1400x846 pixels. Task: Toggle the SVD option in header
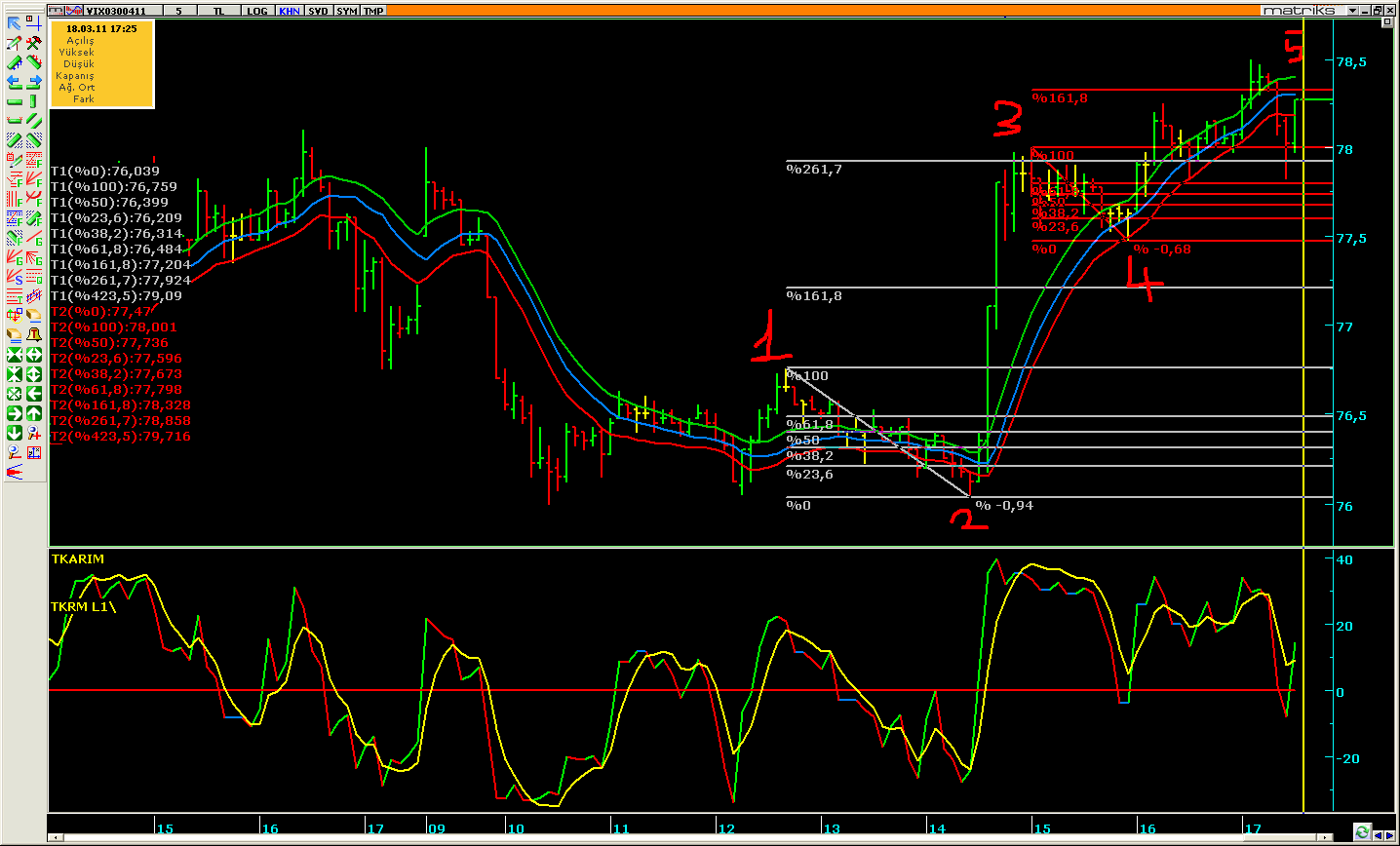[318, 11]
